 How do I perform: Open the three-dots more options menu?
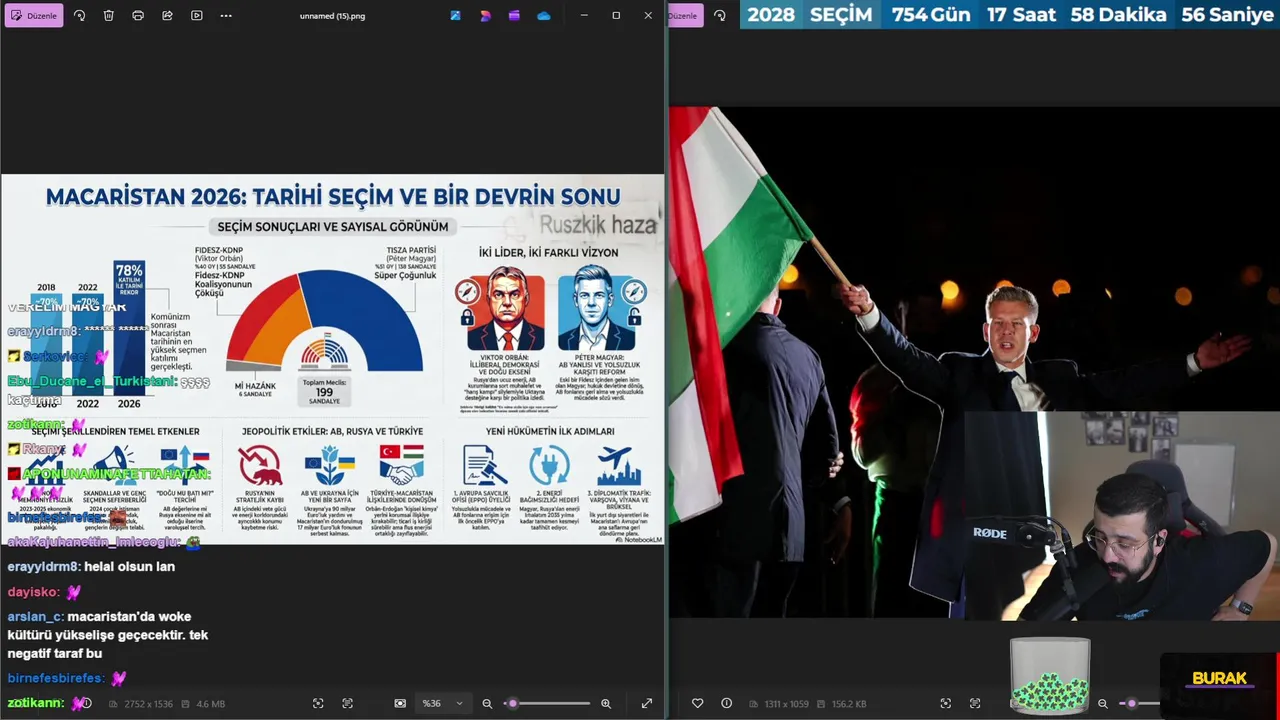click(226, 15)
